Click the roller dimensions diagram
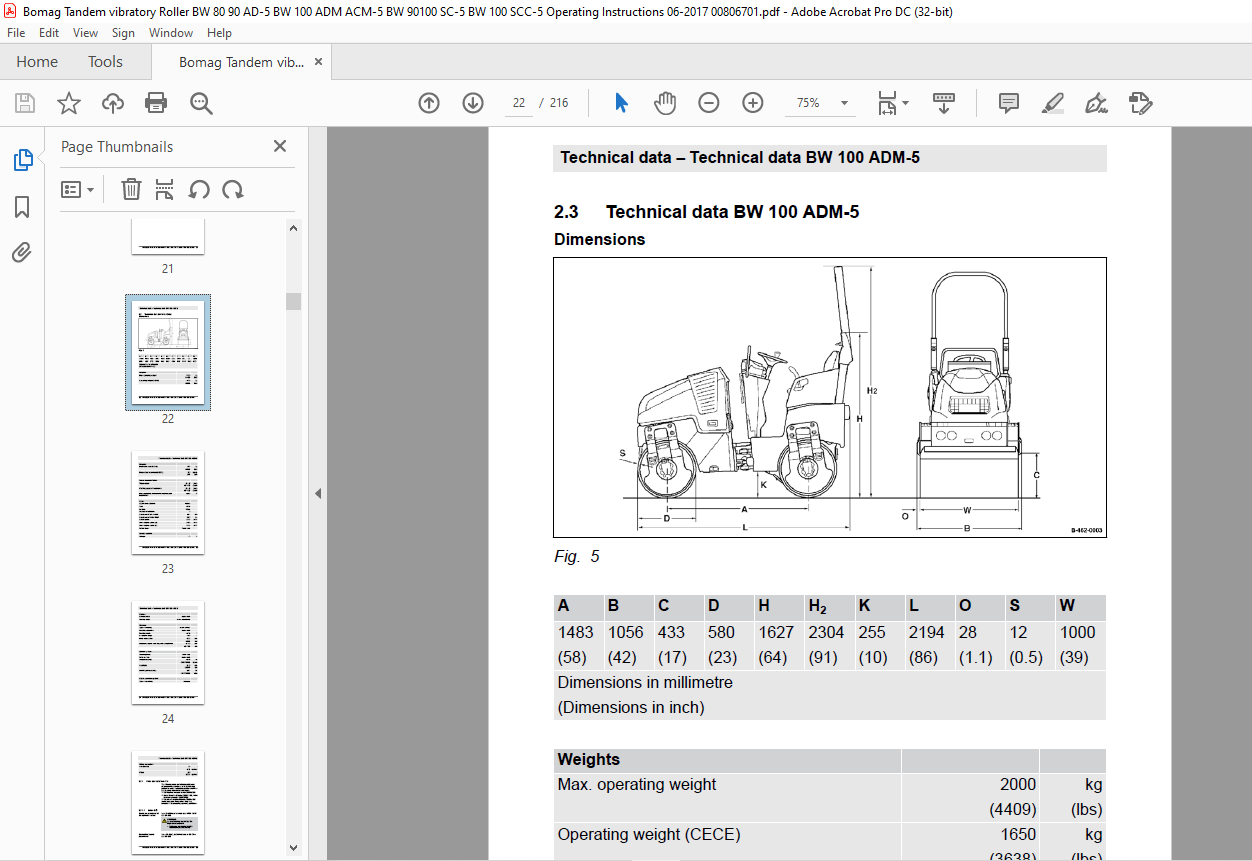1252x861 pixels. pos(830,397)
